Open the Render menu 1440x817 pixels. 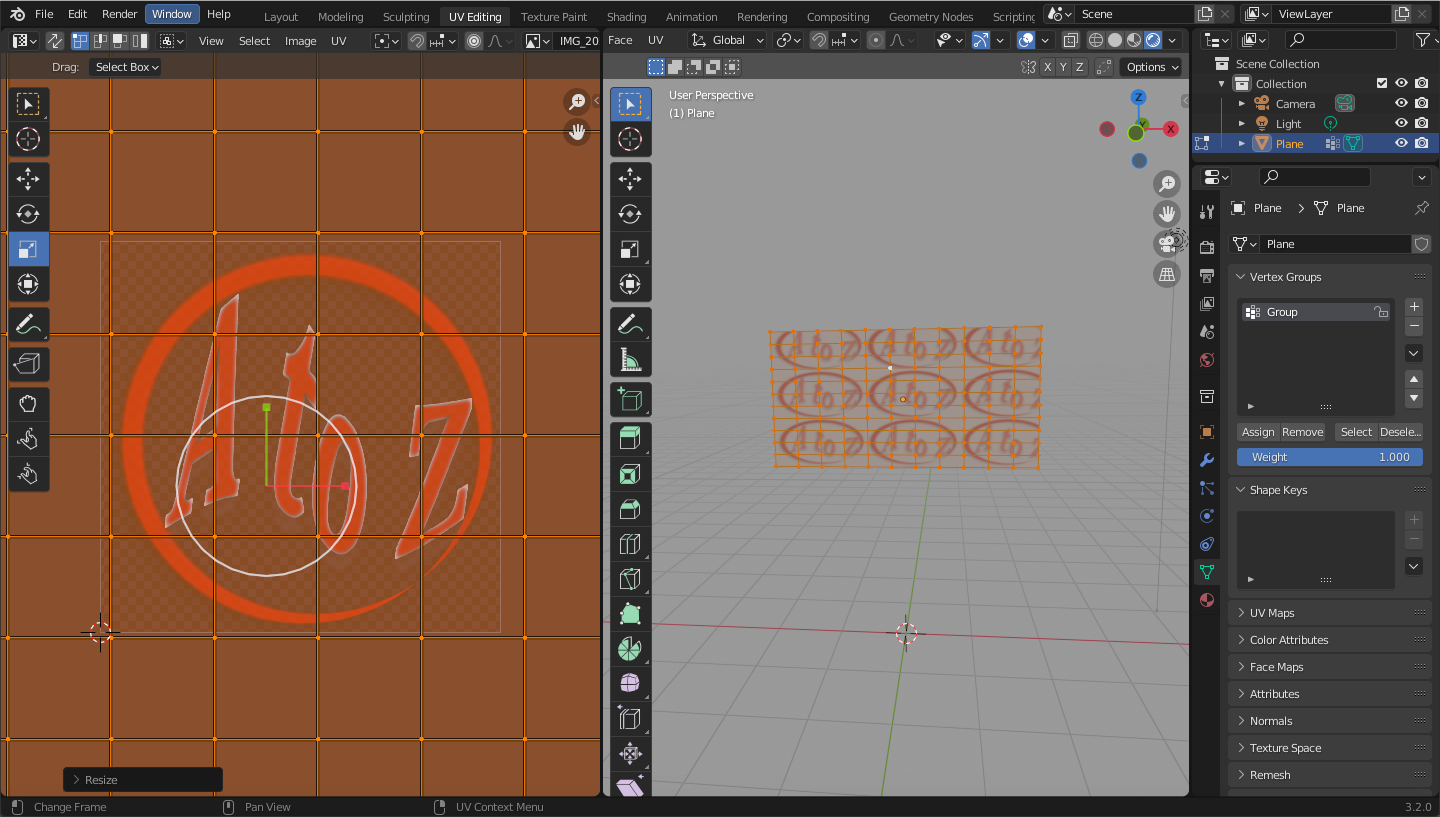tap(119, 14)
